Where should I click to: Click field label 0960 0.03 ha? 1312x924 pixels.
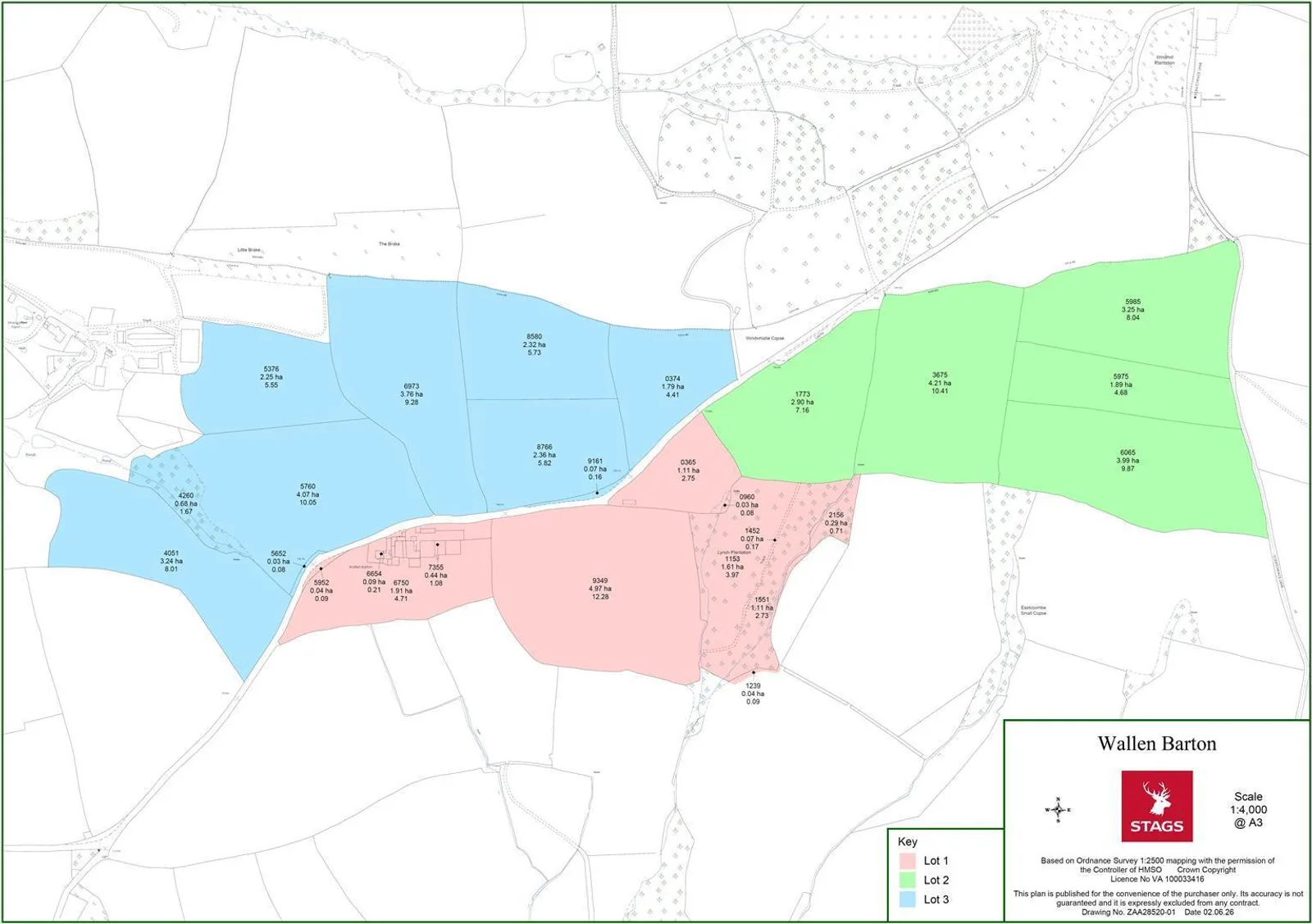(x=747, y=505)
